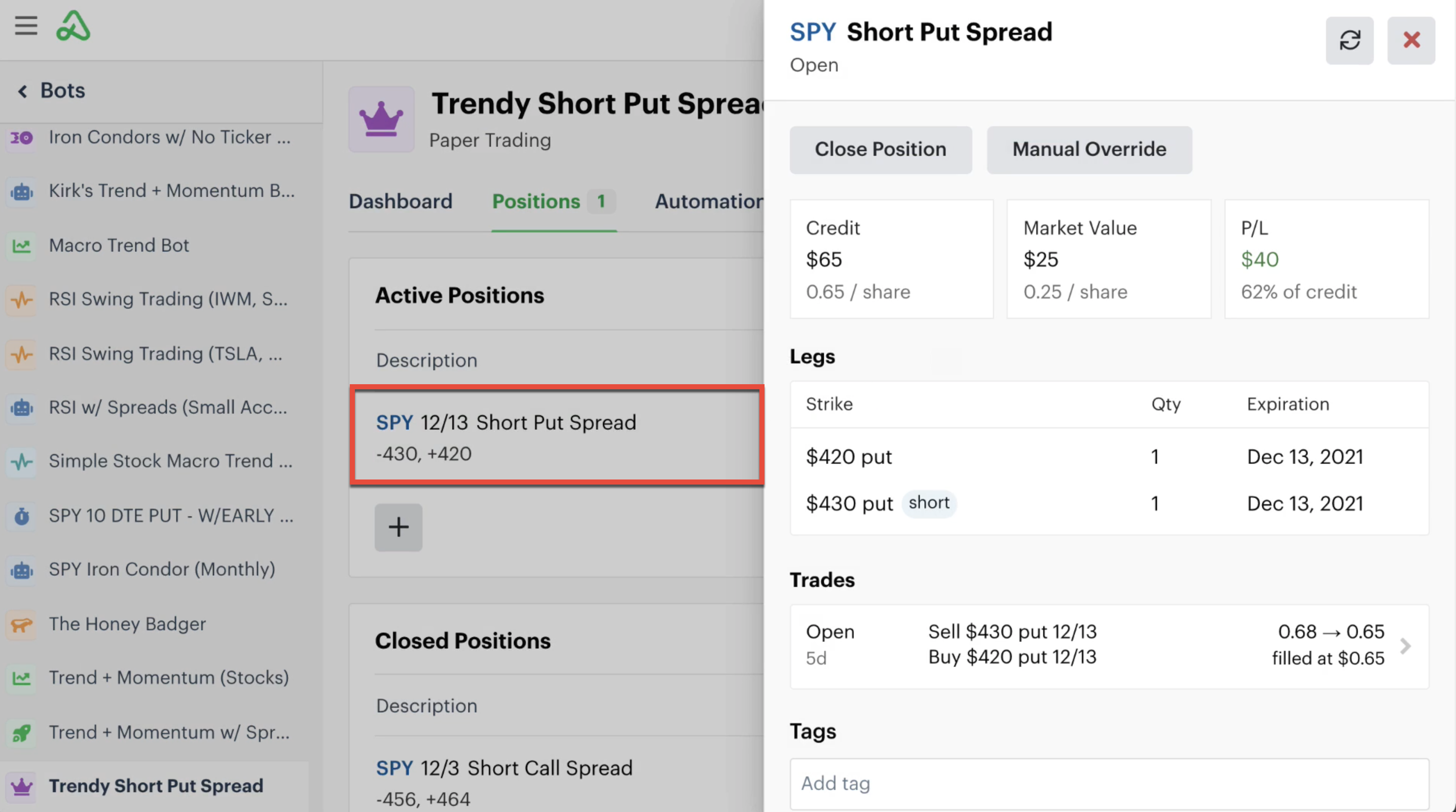This screenshot has width=1456, height=812.
Task: Switch to the Dashboard tab
Action: pyautogui.click(x=400, y=201)
